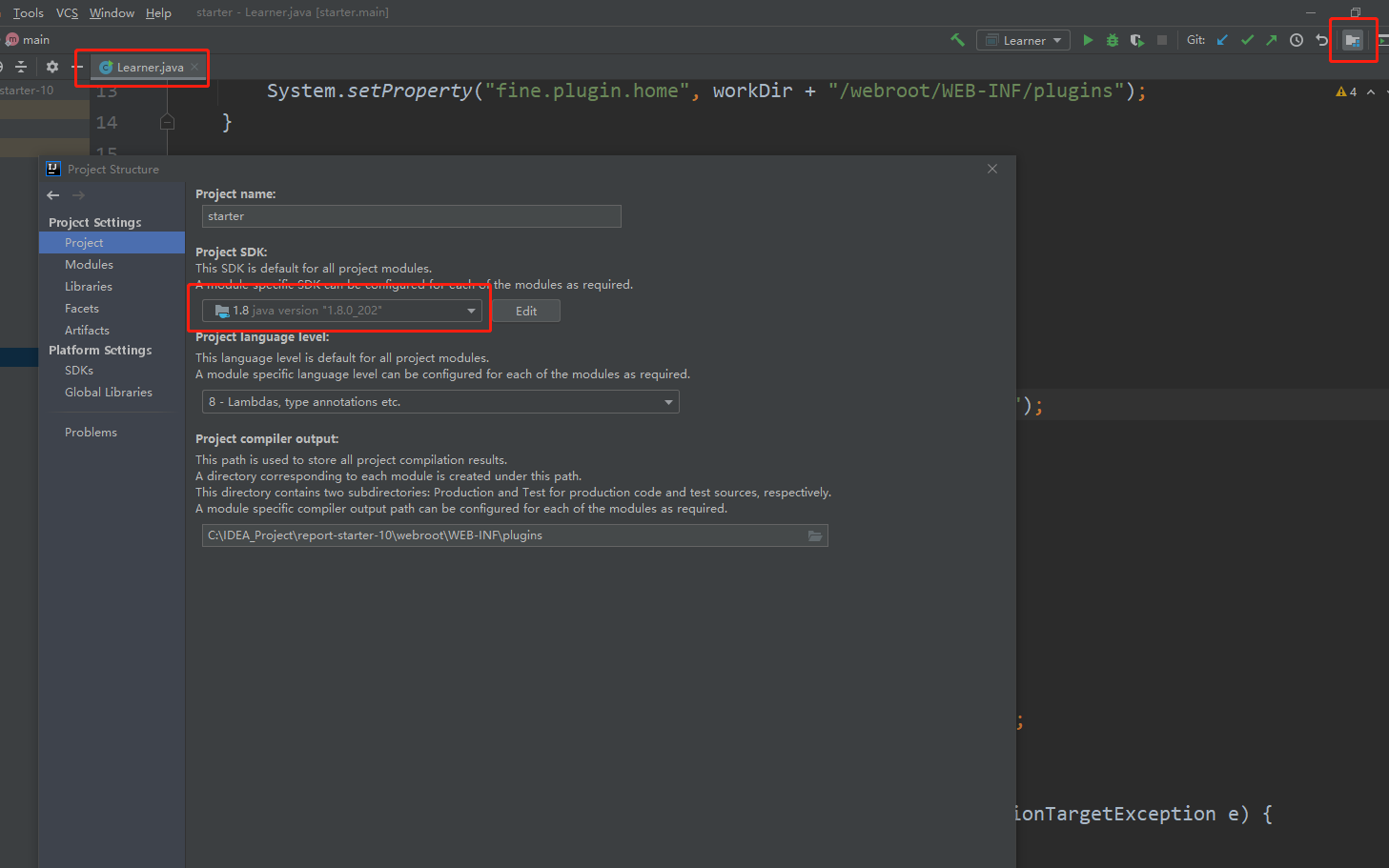Close the Learner.java editor tab
The height and width of the screenshot is (868, 1389).
[x=194, y=67]
